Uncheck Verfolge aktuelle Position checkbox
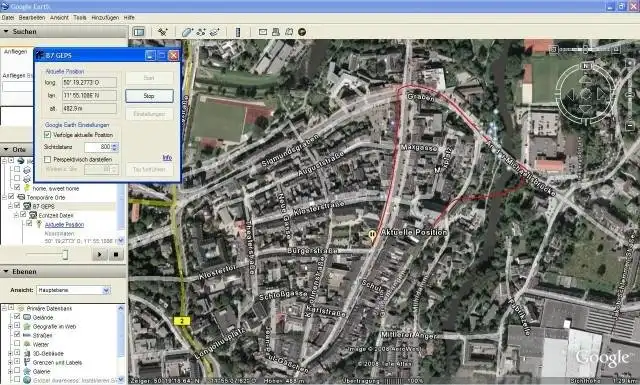640x385 pixels. [x=47, y=135]
